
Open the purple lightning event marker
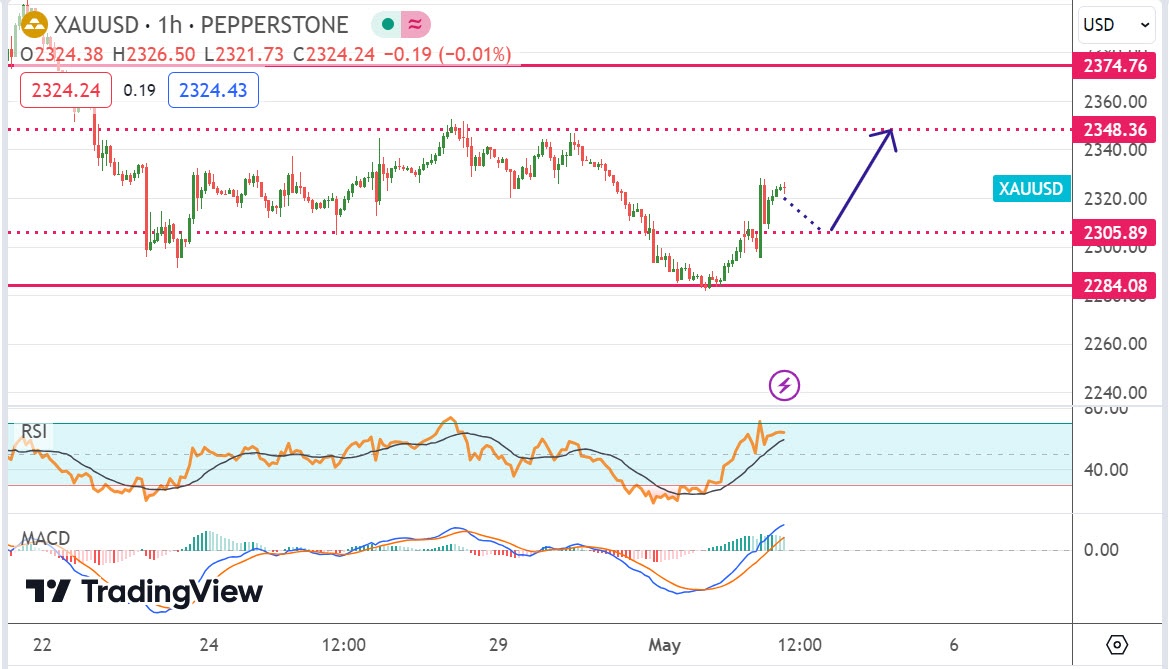[785, 385]
